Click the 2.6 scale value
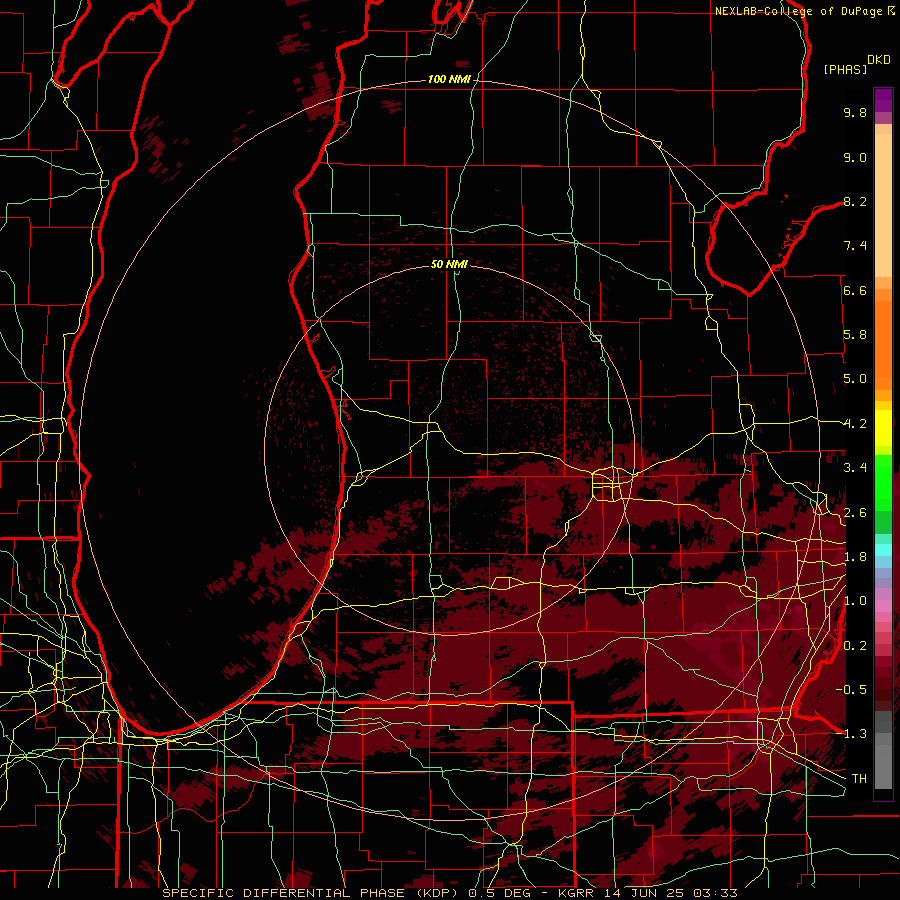 (x=855, y=513)
